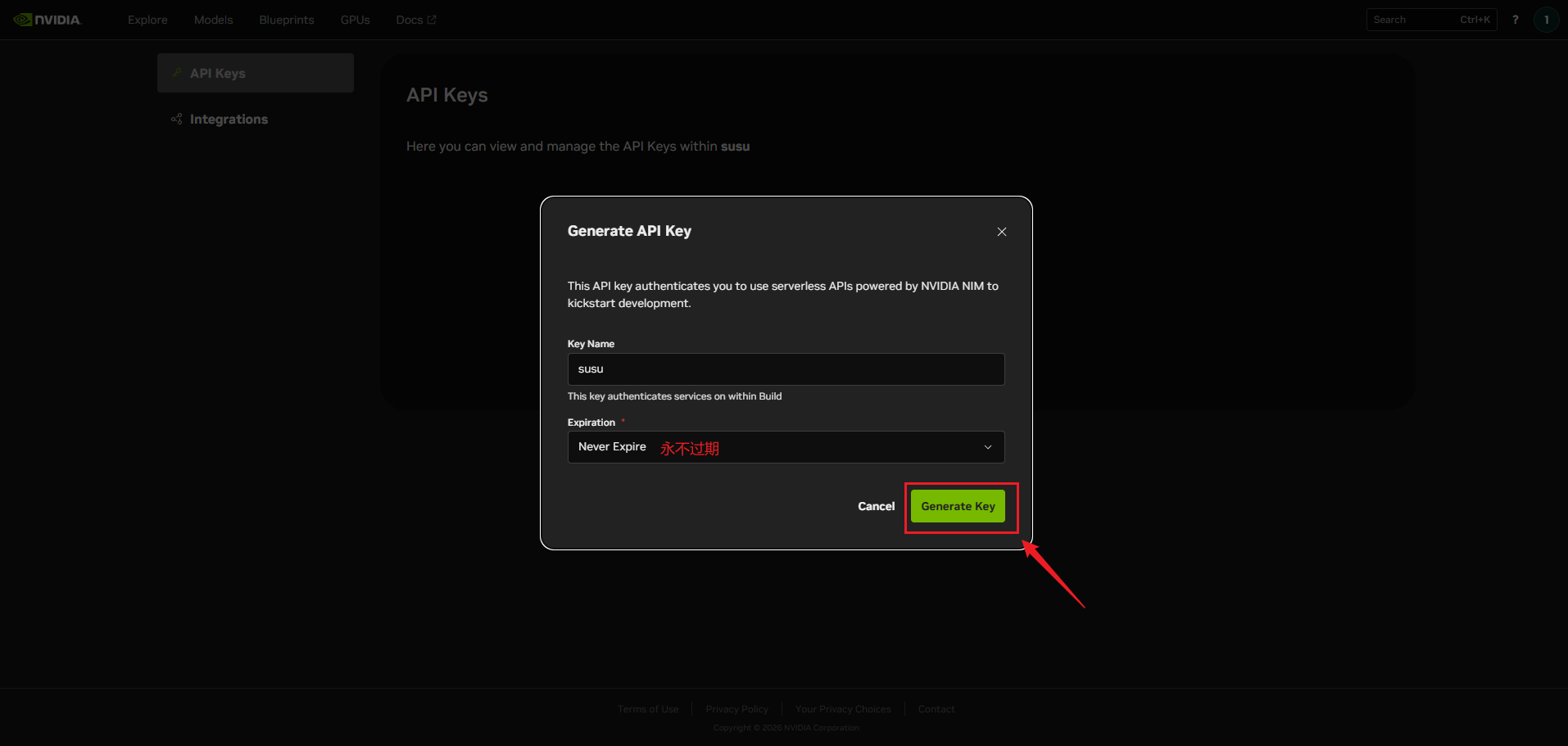The width and height of the screenshot is (1568, 746).
Task: Click the external link icon next to Docs
Action: click(x=432, y=20)
